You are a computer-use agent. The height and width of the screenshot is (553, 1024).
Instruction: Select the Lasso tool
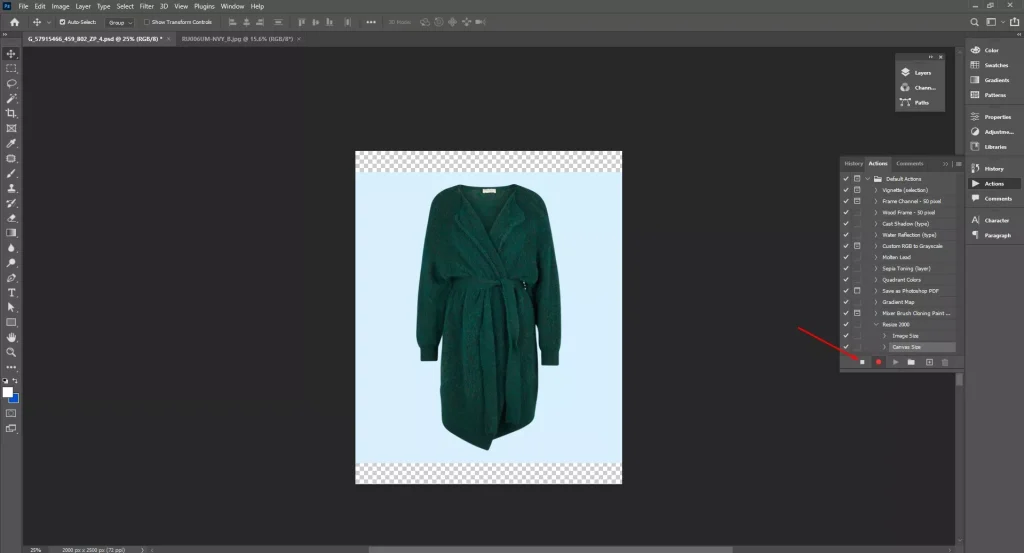click(x=12, y=84)
